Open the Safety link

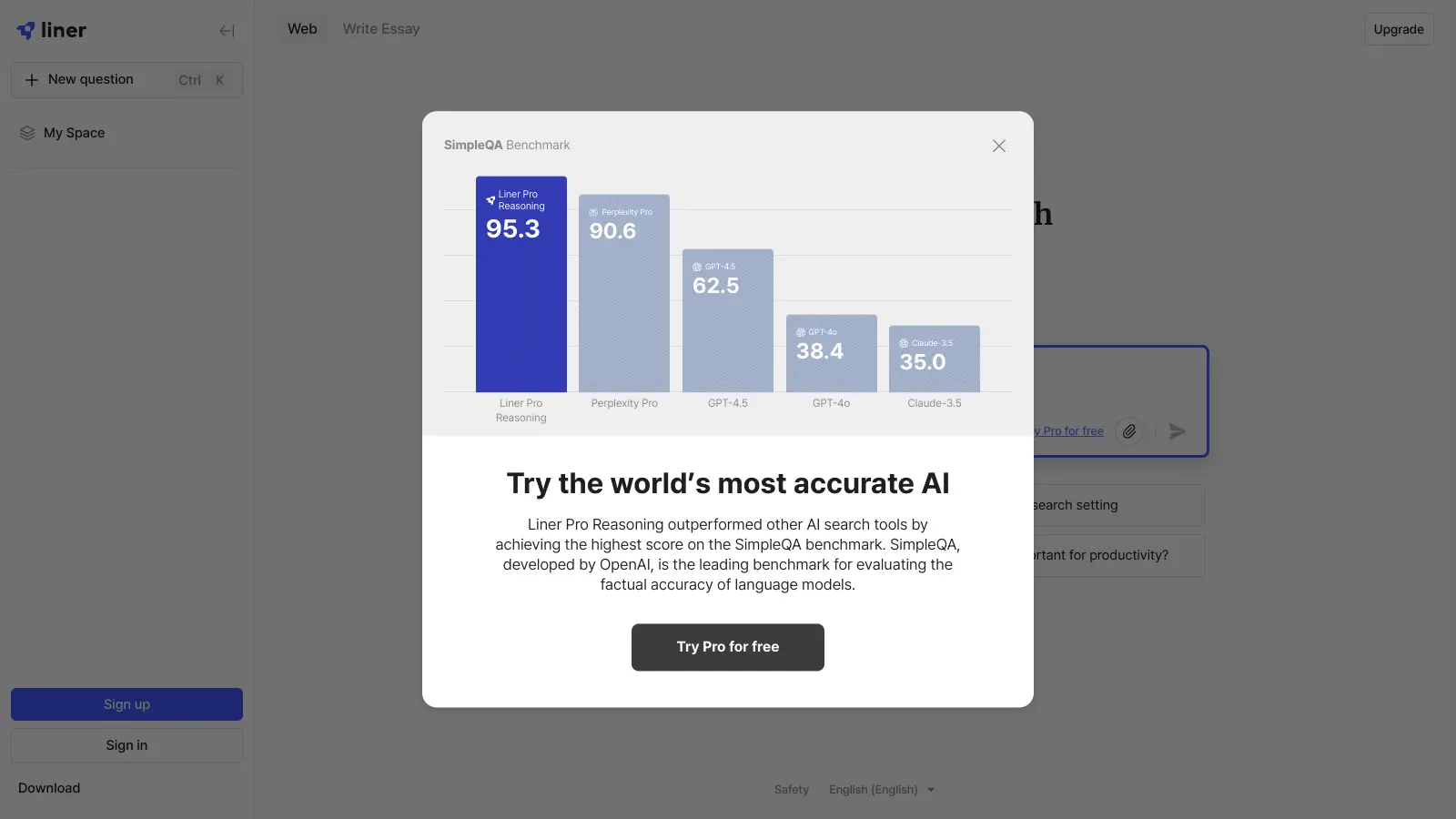791,790
